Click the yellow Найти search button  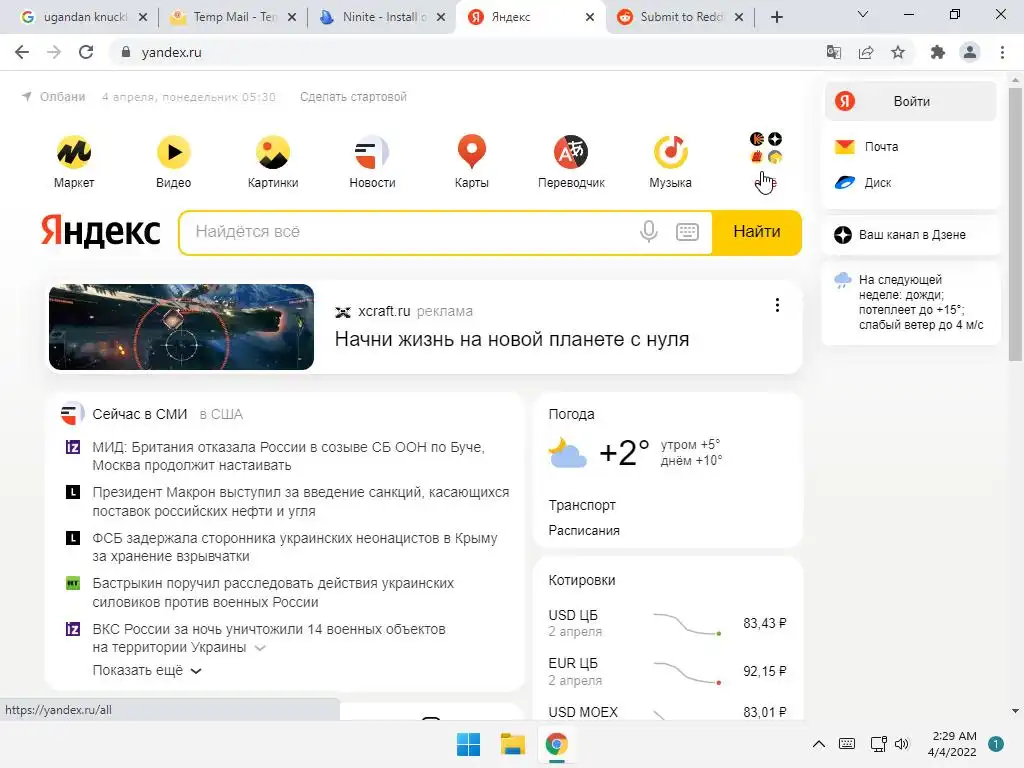coord(756,232)
